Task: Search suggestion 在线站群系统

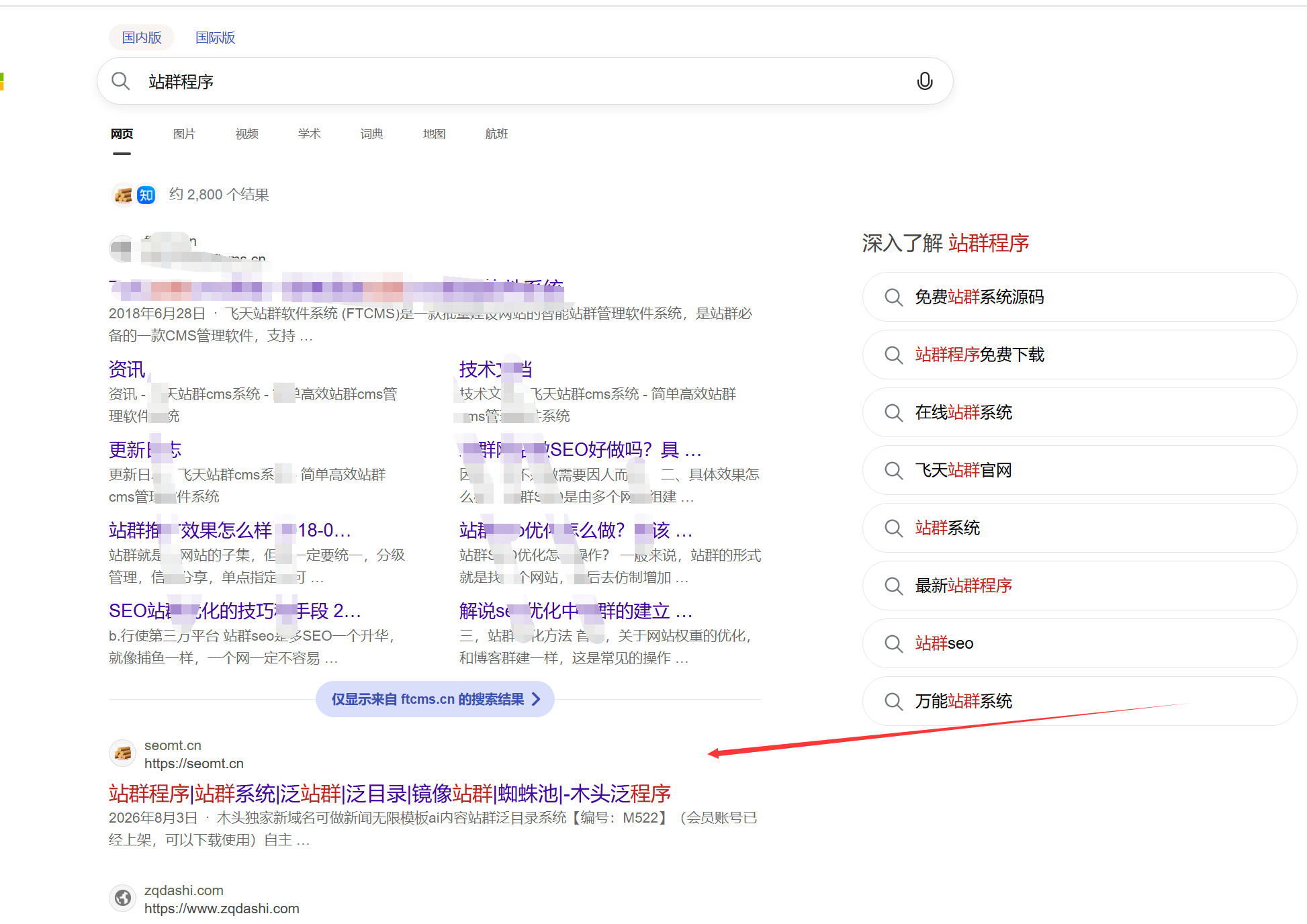Action: (1079, 412)
